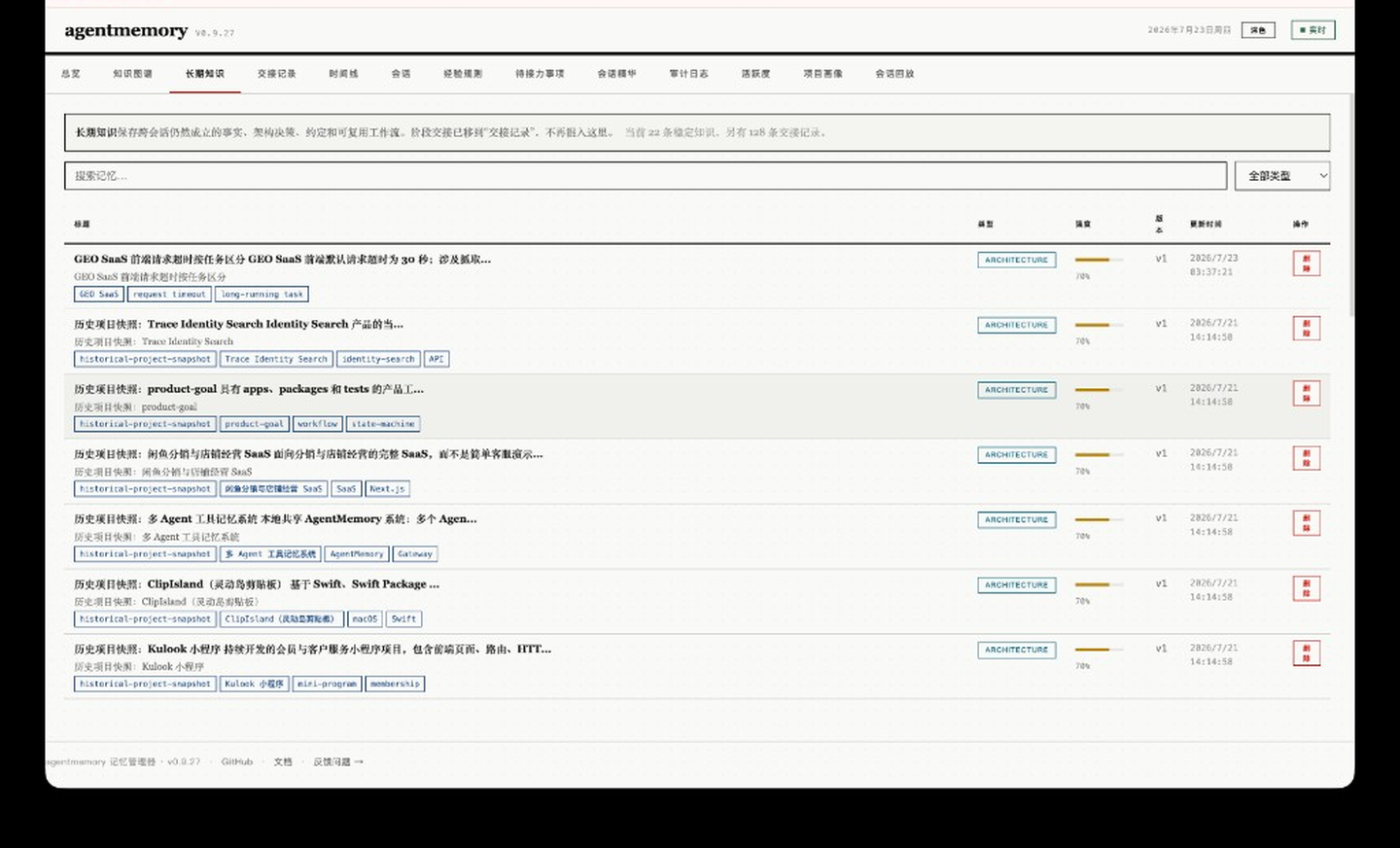
Task: Delete the product-goal snapshot entry
Action: tap(1306, 393)
